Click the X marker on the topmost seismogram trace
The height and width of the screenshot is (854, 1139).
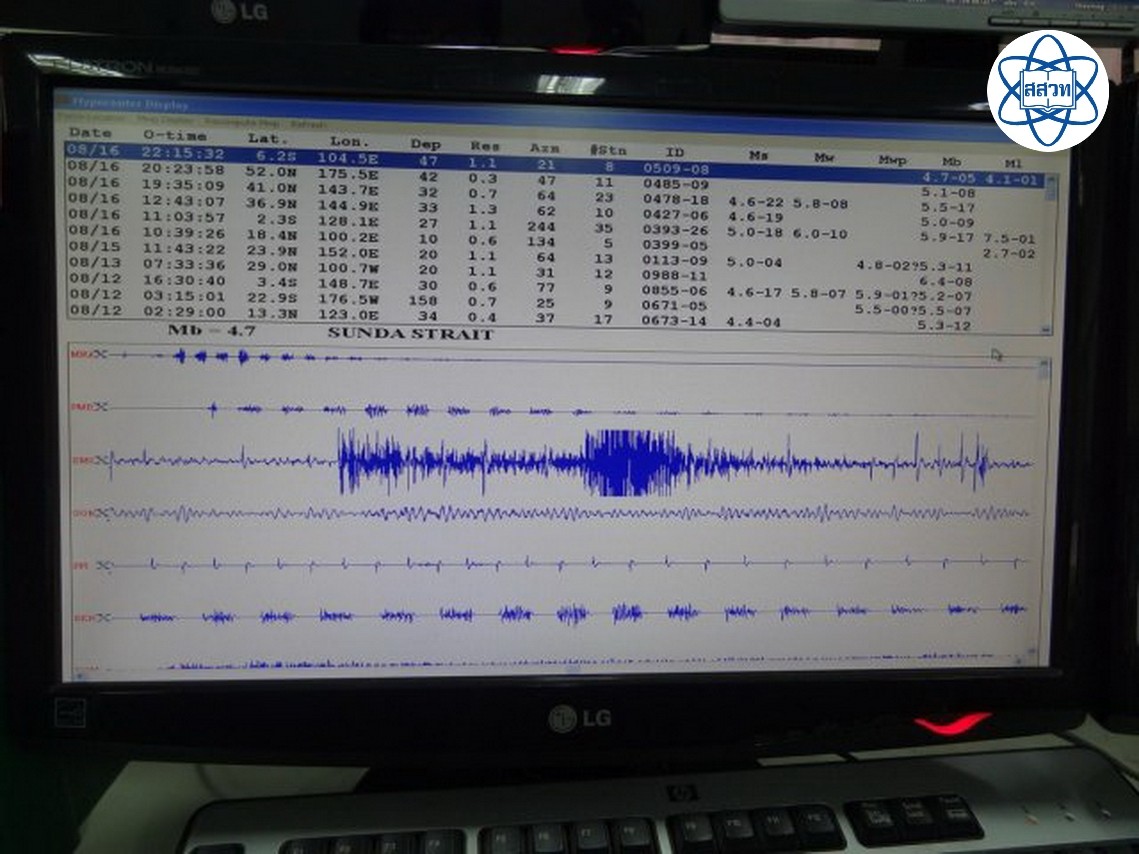[x=99, y=354]
